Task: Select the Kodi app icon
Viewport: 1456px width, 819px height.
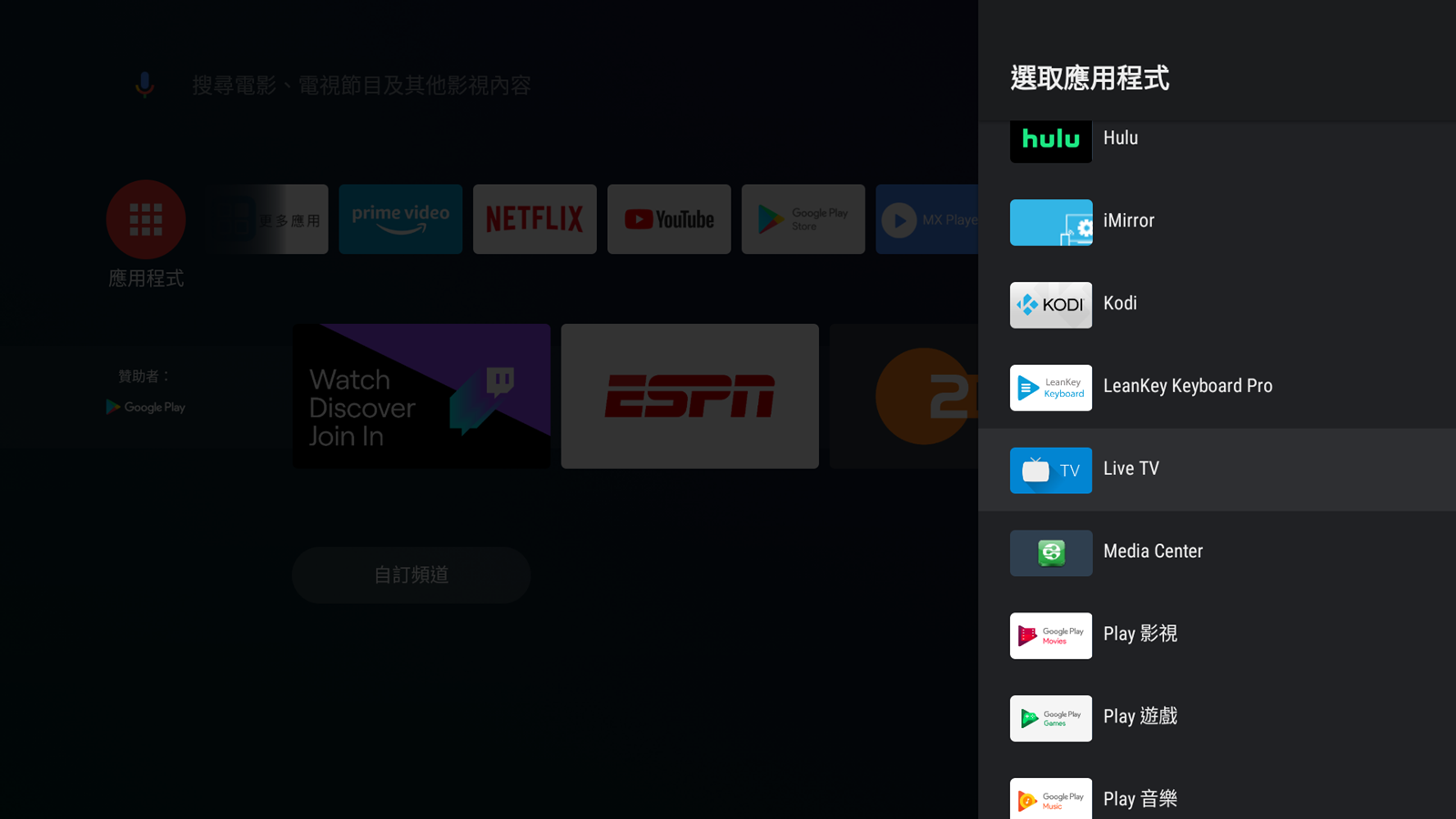Action: click(1050, 305)
